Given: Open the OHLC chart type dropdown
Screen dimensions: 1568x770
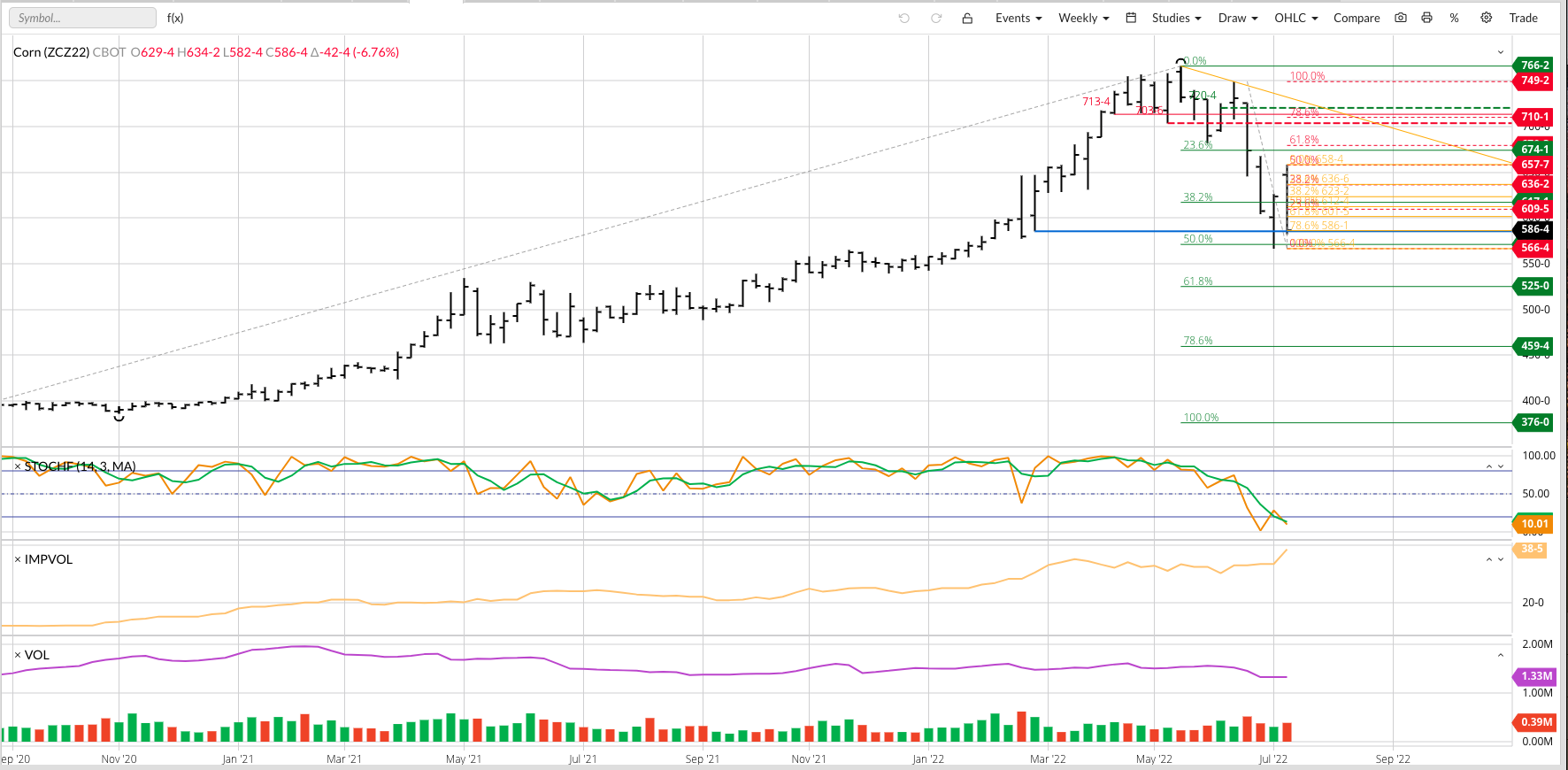Looking at the screenshot, I should pyautogui.click(x=1296, y=18).
